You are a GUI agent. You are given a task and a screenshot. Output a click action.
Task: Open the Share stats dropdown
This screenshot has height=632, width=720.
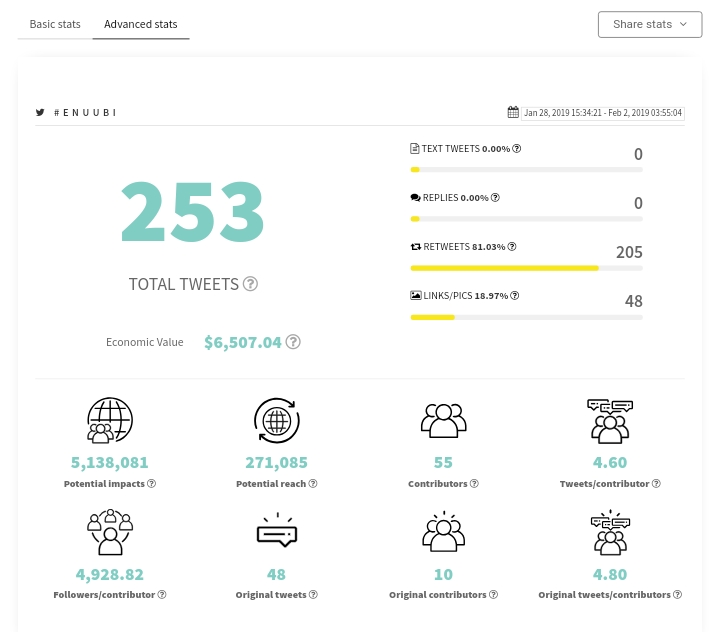point(650,24)
